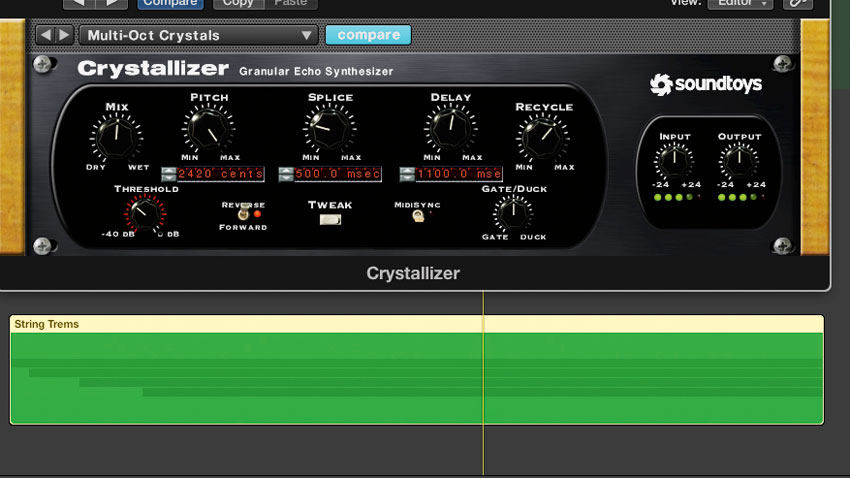Click the Output level knob

click(739, 161)
